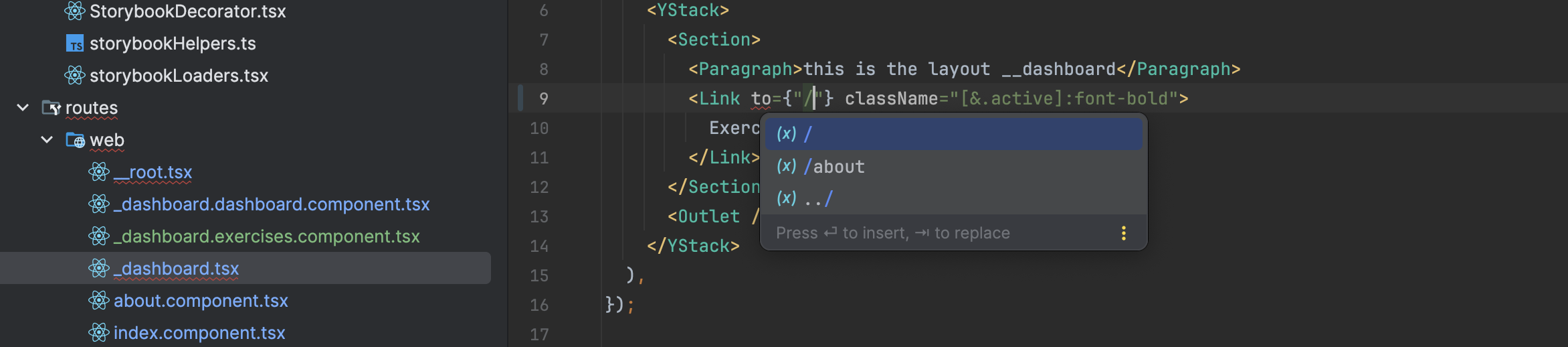This screenshot has height=347, width=1568.
Task: Click the className attribute name on line 9
Action: pos(892,99)
